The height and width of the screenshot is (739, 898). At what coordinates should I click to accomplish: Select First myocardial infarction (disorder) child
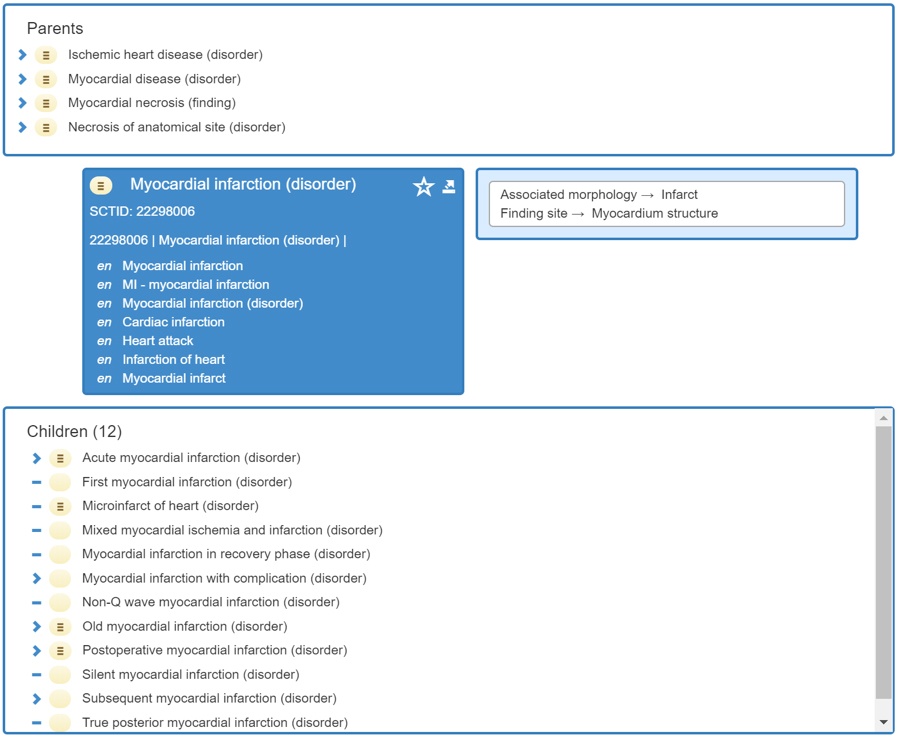187,482
